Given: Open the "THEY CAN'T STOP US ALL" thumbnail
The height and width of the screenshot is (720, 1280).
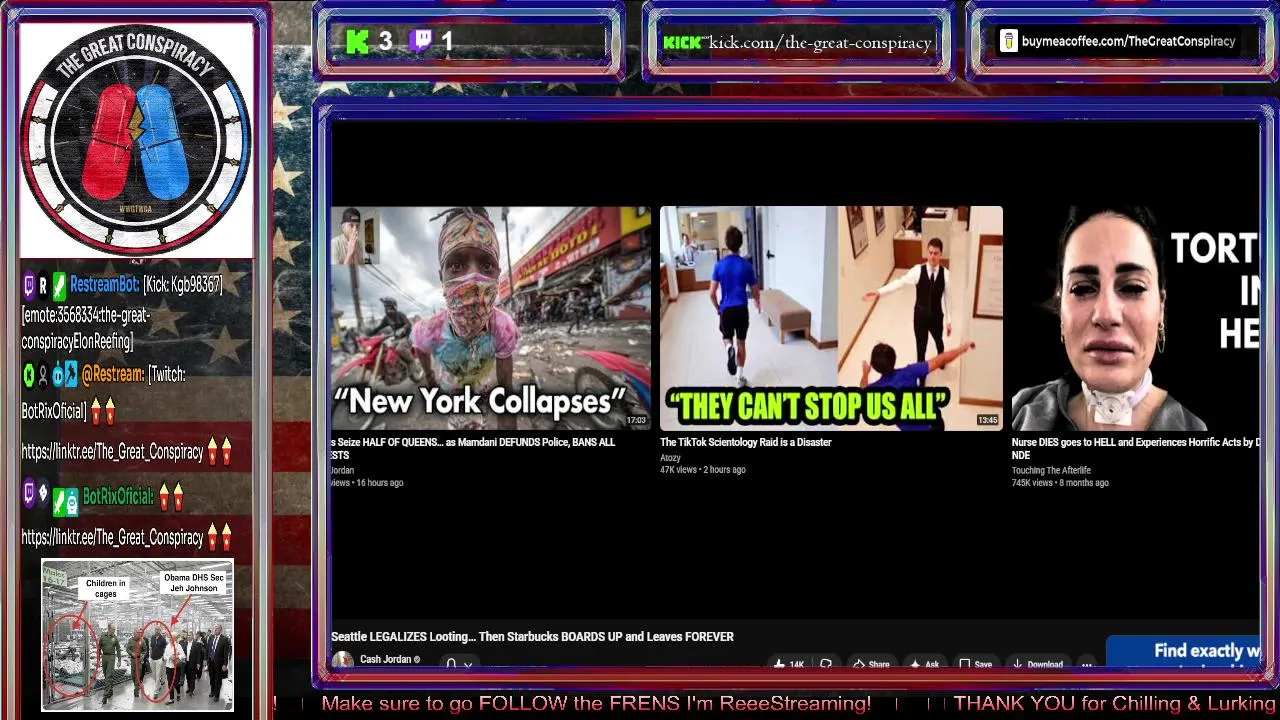Looking at the screenshot, I should pyautogui.click(x=831, y=318).
